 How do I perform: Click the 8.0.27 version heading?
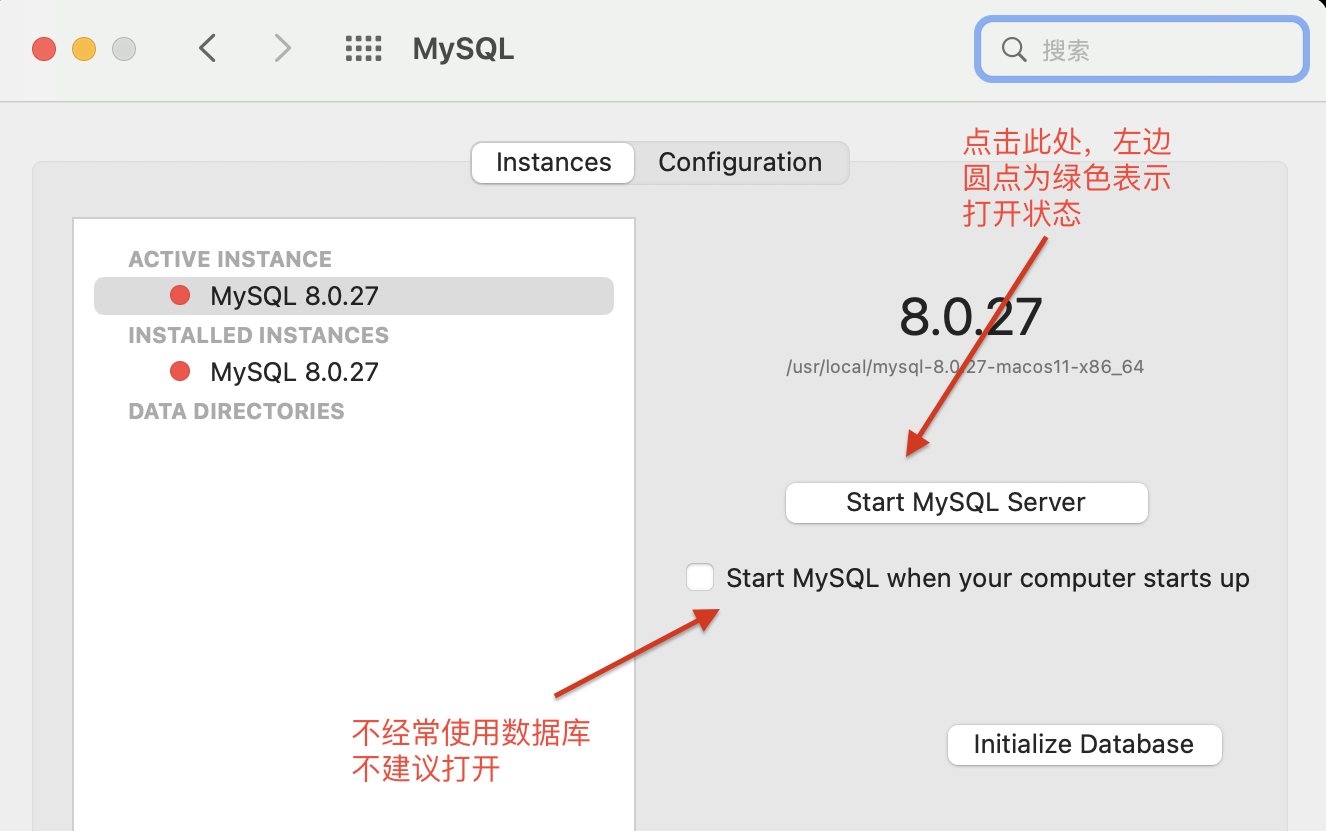click(970, 317)
